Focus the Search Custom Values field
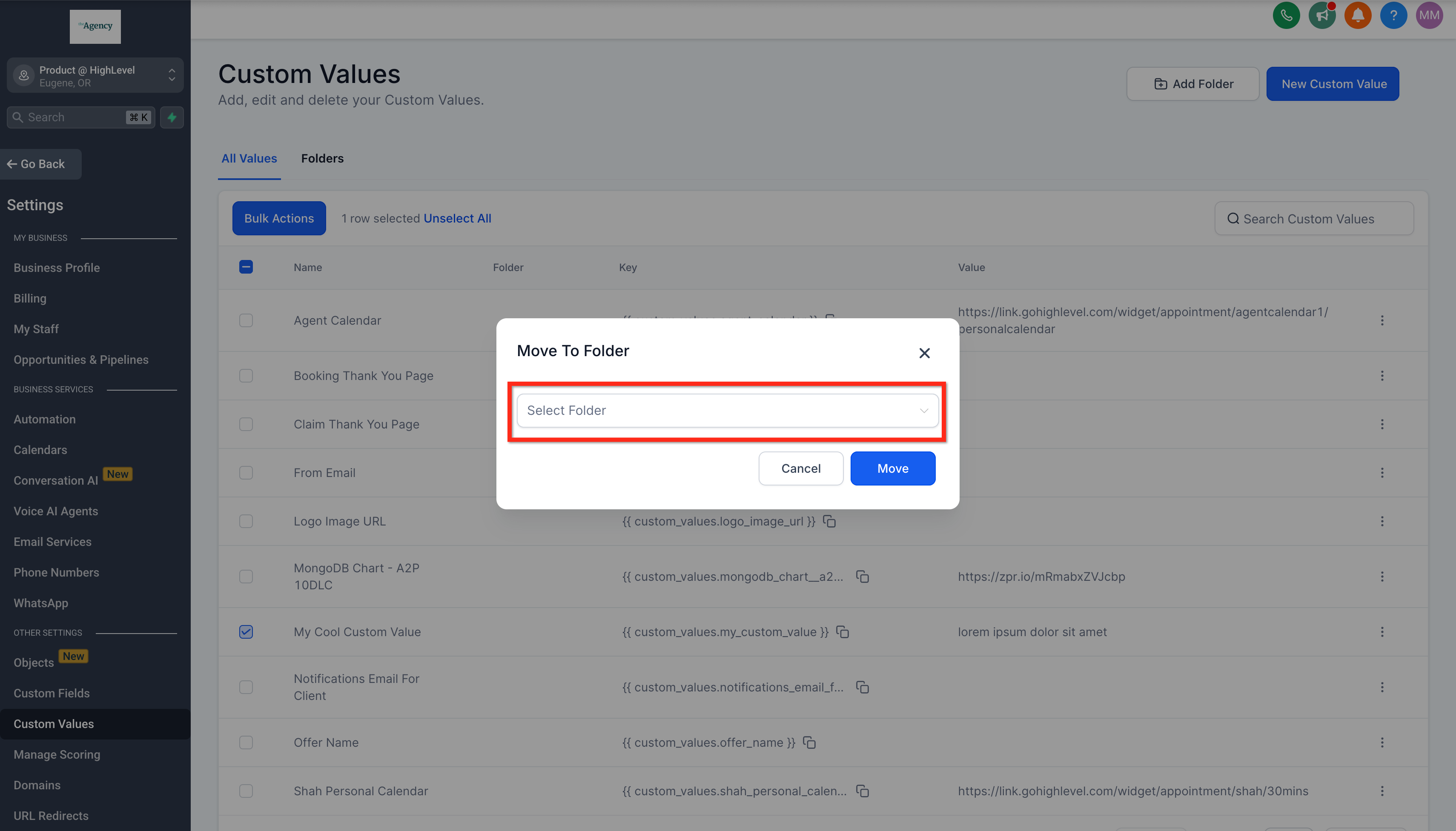Viewport: 1456px width, 831px height. (1313, 219)
